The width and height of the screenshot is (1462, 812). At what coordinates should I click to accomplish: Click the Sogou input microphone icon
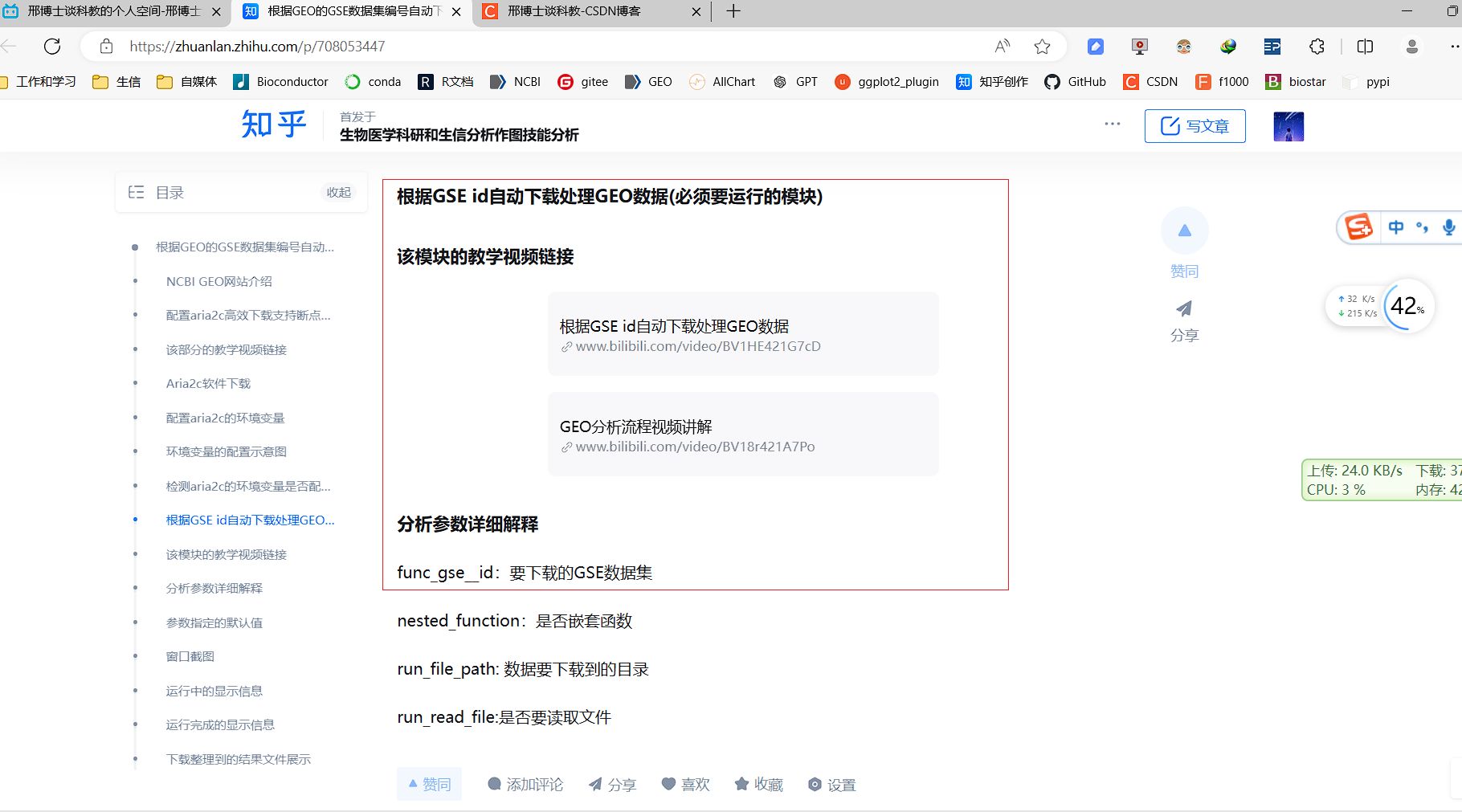click(1448, 227)
